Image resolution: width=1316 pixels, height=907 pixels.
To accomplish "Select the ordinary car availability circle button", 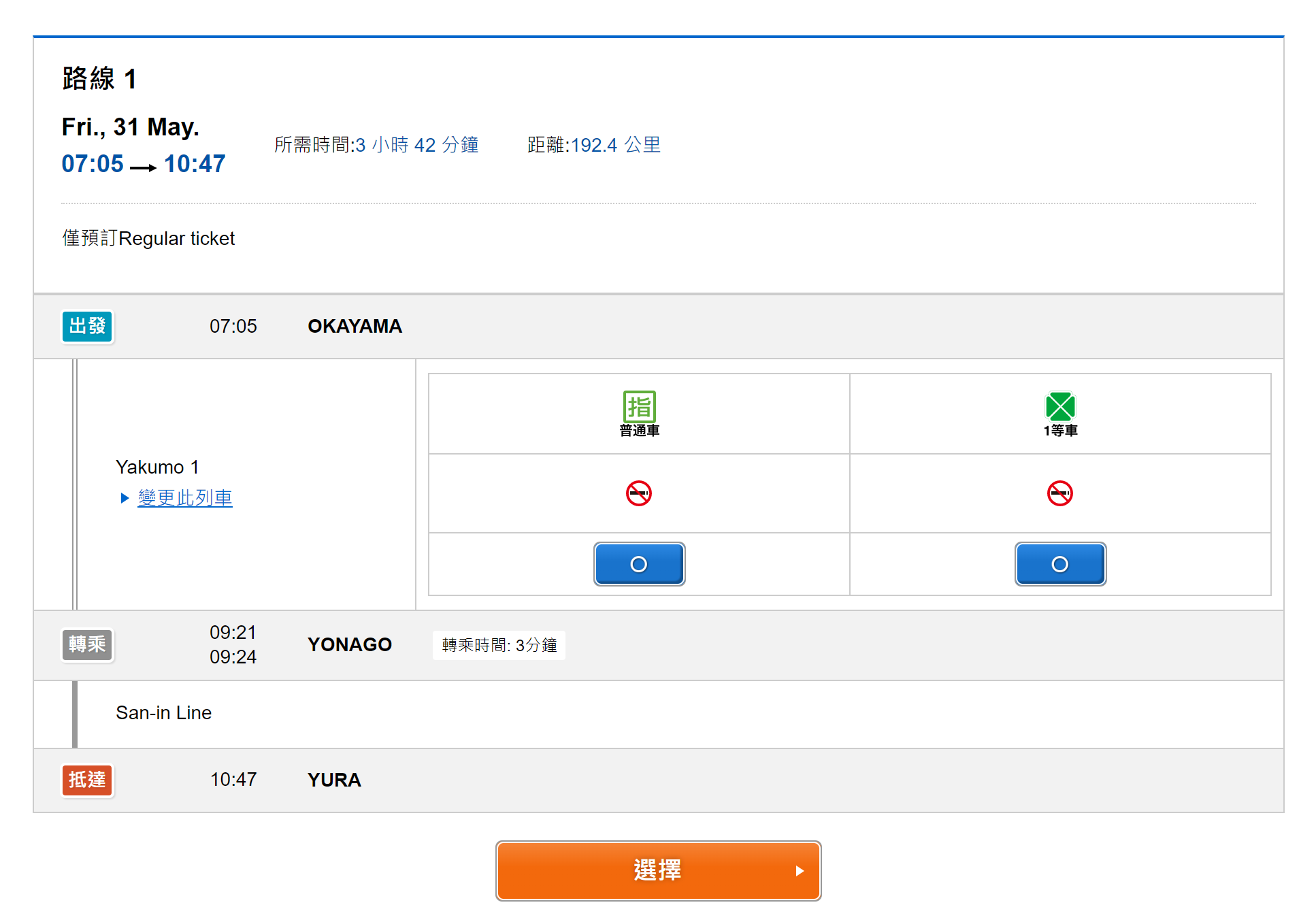I will tap(639, 564).
